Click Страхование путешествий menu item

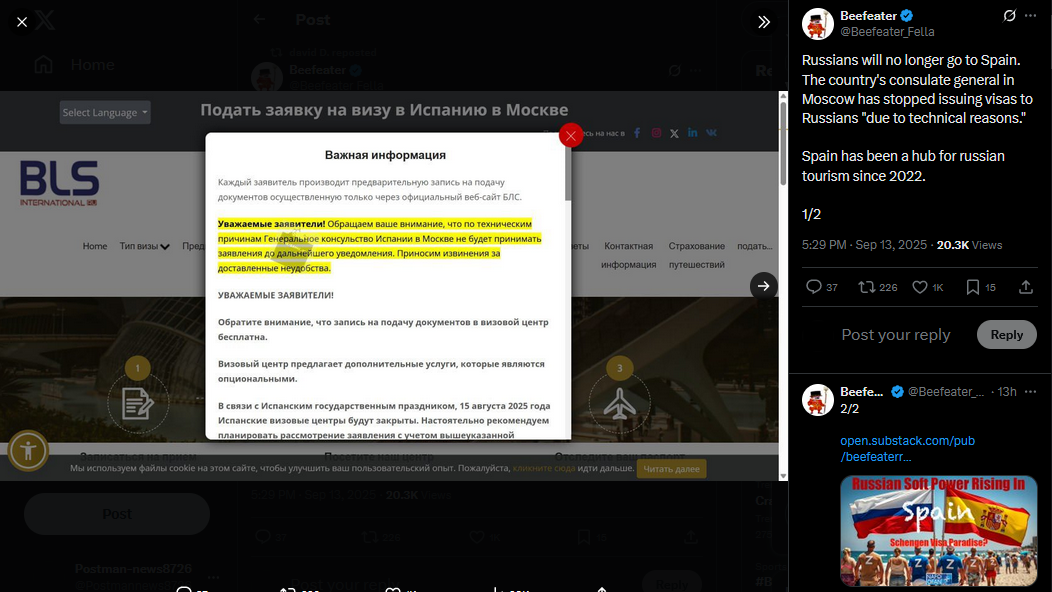pos(696,255)
